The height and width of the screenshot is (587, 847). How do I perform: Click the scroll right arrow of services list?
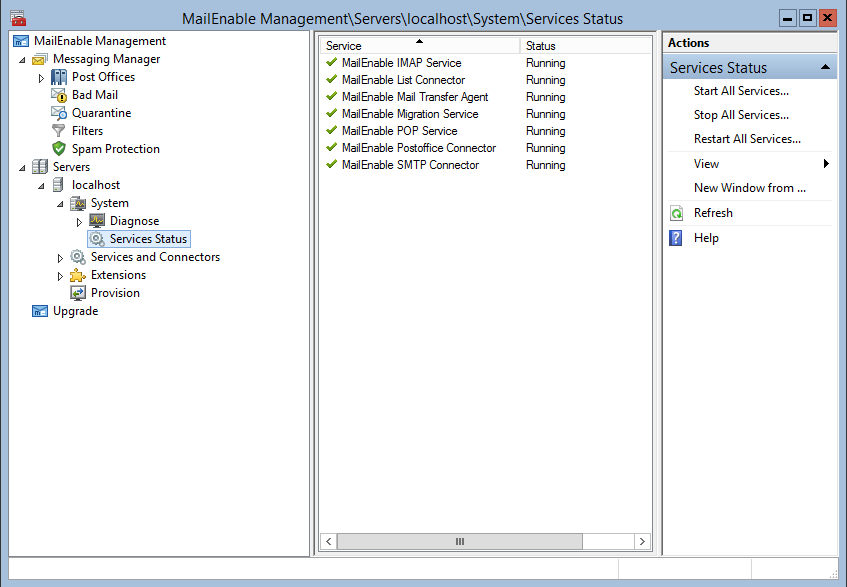click(642, 541)
